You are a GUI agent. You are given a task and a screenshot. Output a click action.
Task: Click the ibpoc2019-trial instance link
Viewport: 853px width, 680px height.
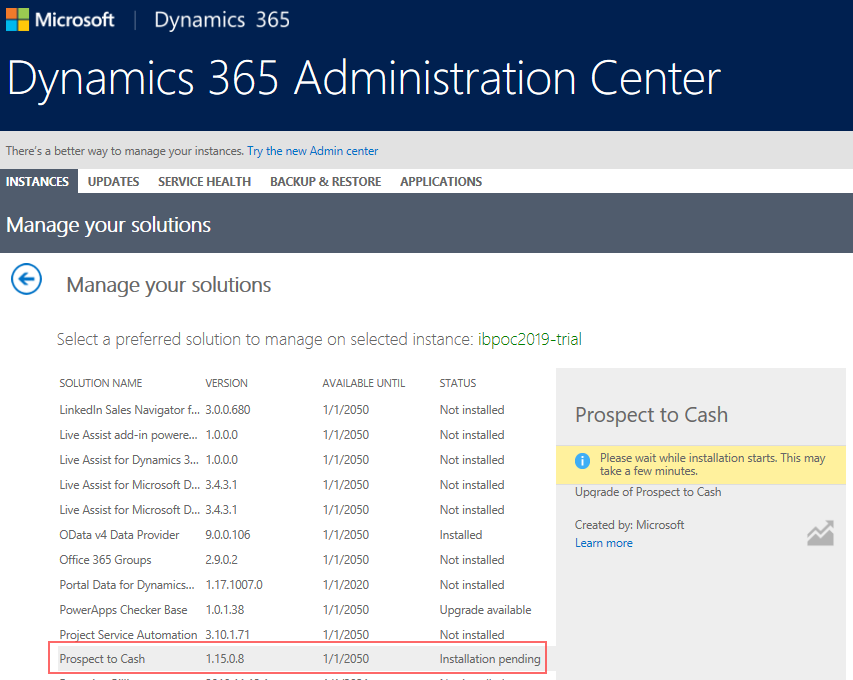529,339
